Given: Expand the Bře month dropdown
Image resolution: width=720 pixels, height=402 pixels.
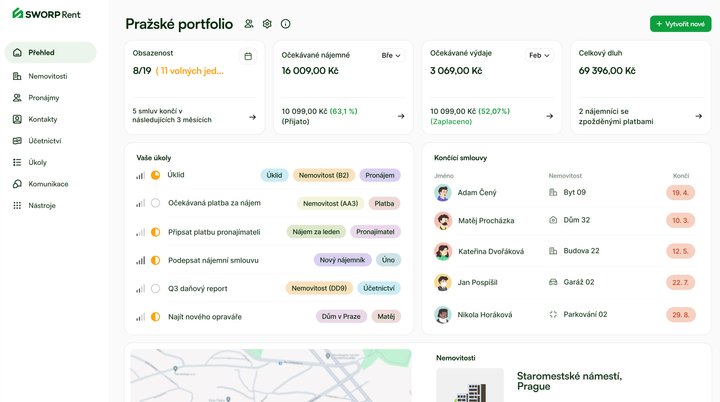Looking at the screenshot, I should 390,56.
